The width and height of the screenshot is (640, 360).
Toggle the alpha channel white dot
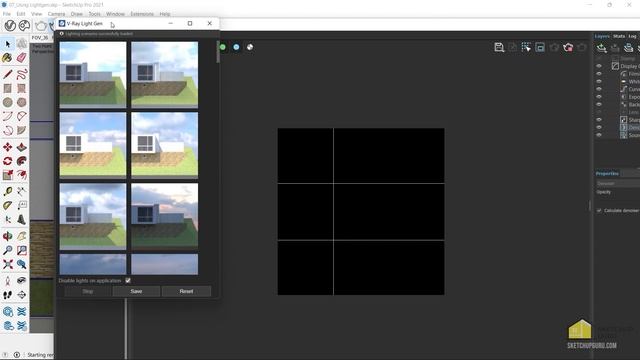click(x=250, y=47)
